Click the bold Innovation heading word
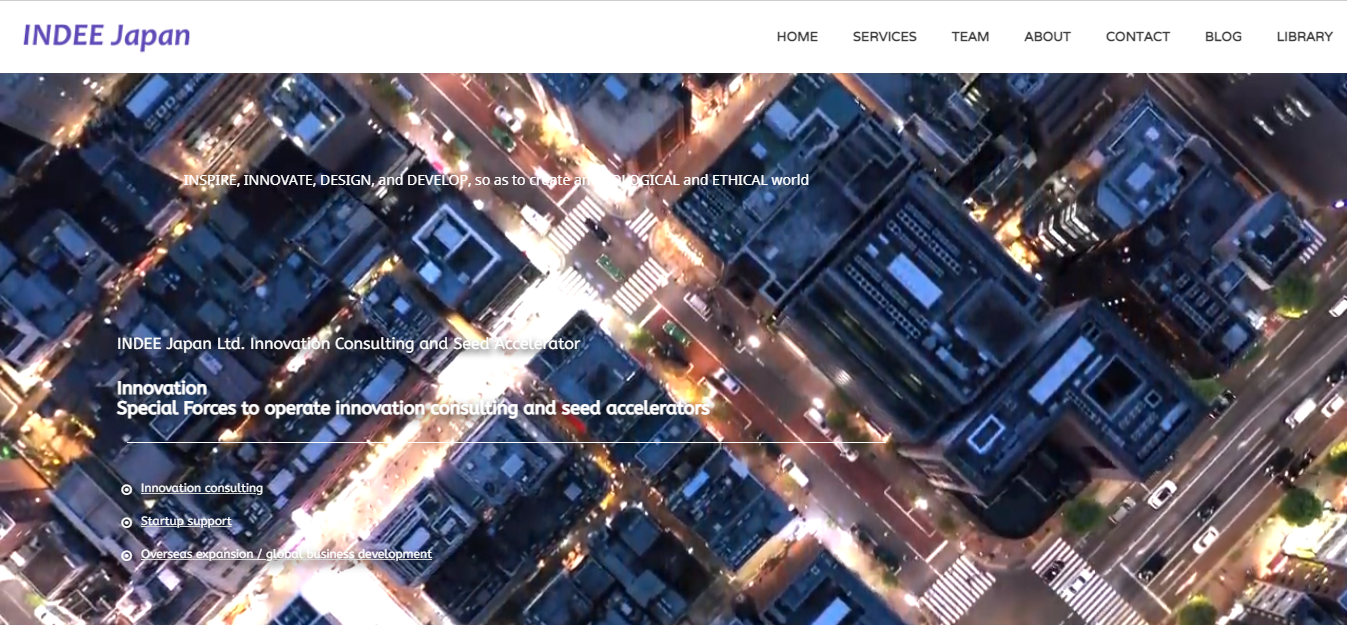Image resolution: width=1347 pixels, height=625 pixels. point(162,388)
